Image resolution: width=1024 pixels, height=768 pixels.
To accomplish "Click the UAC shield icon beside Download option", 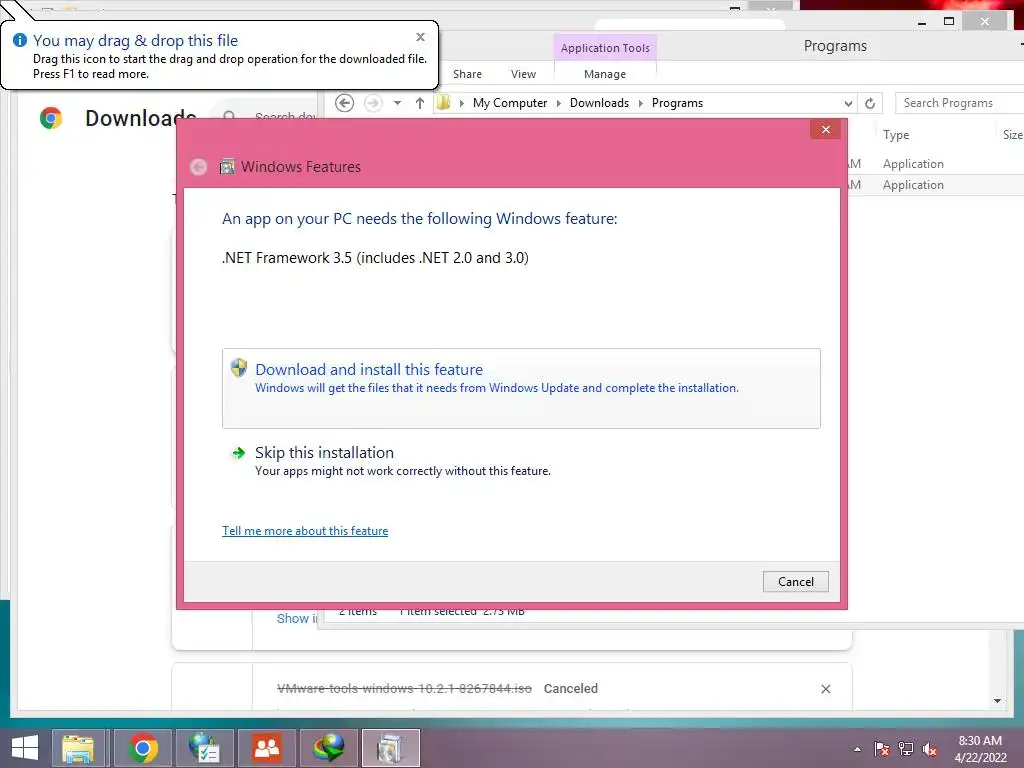I will (239, 368).
